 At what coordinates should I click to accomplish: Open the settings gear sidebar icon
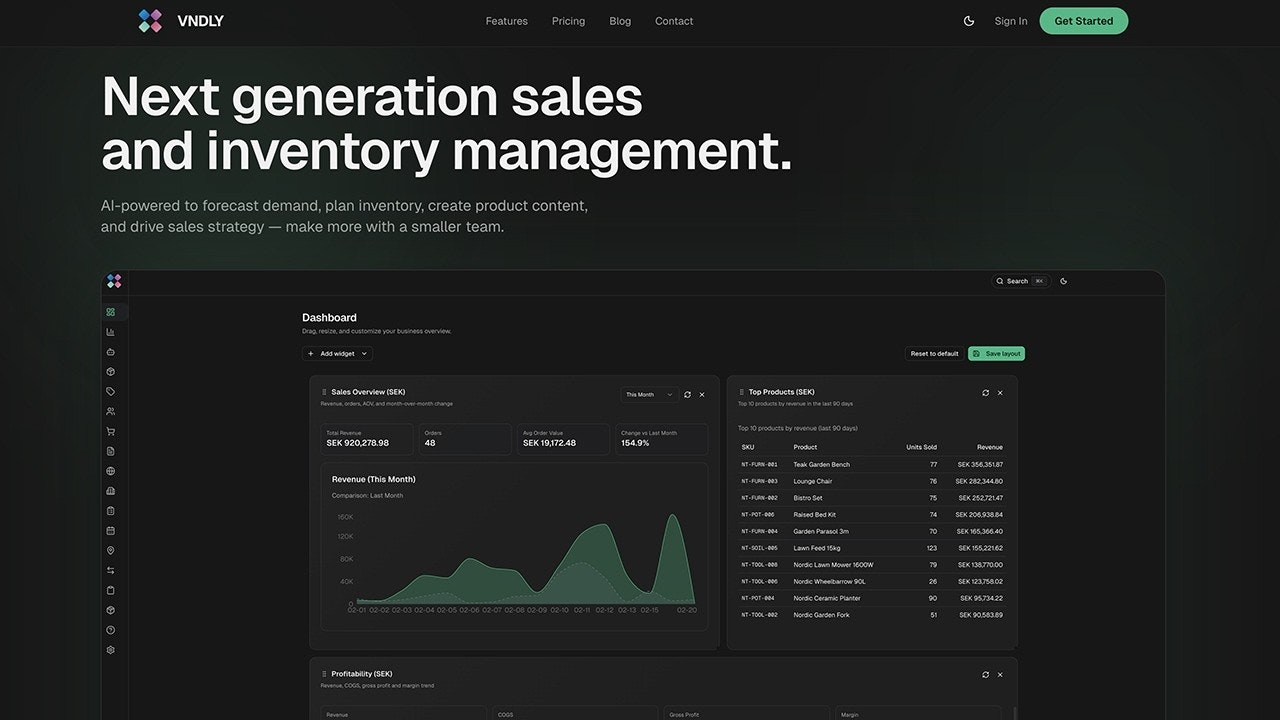pos(111,650)
